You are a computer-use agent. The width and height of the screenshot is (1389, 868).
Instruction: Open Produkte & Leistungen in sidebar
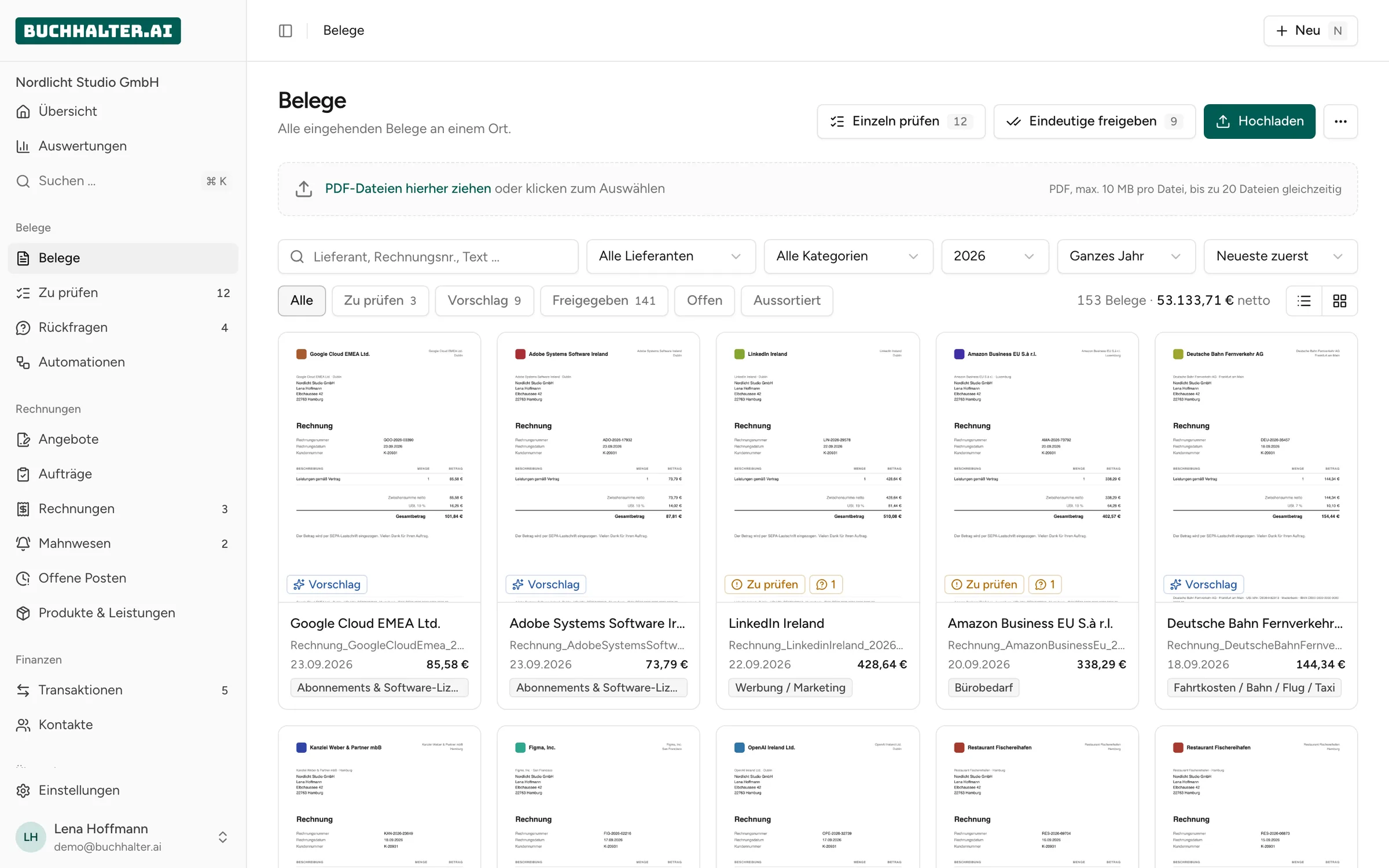tap(123, 613)
